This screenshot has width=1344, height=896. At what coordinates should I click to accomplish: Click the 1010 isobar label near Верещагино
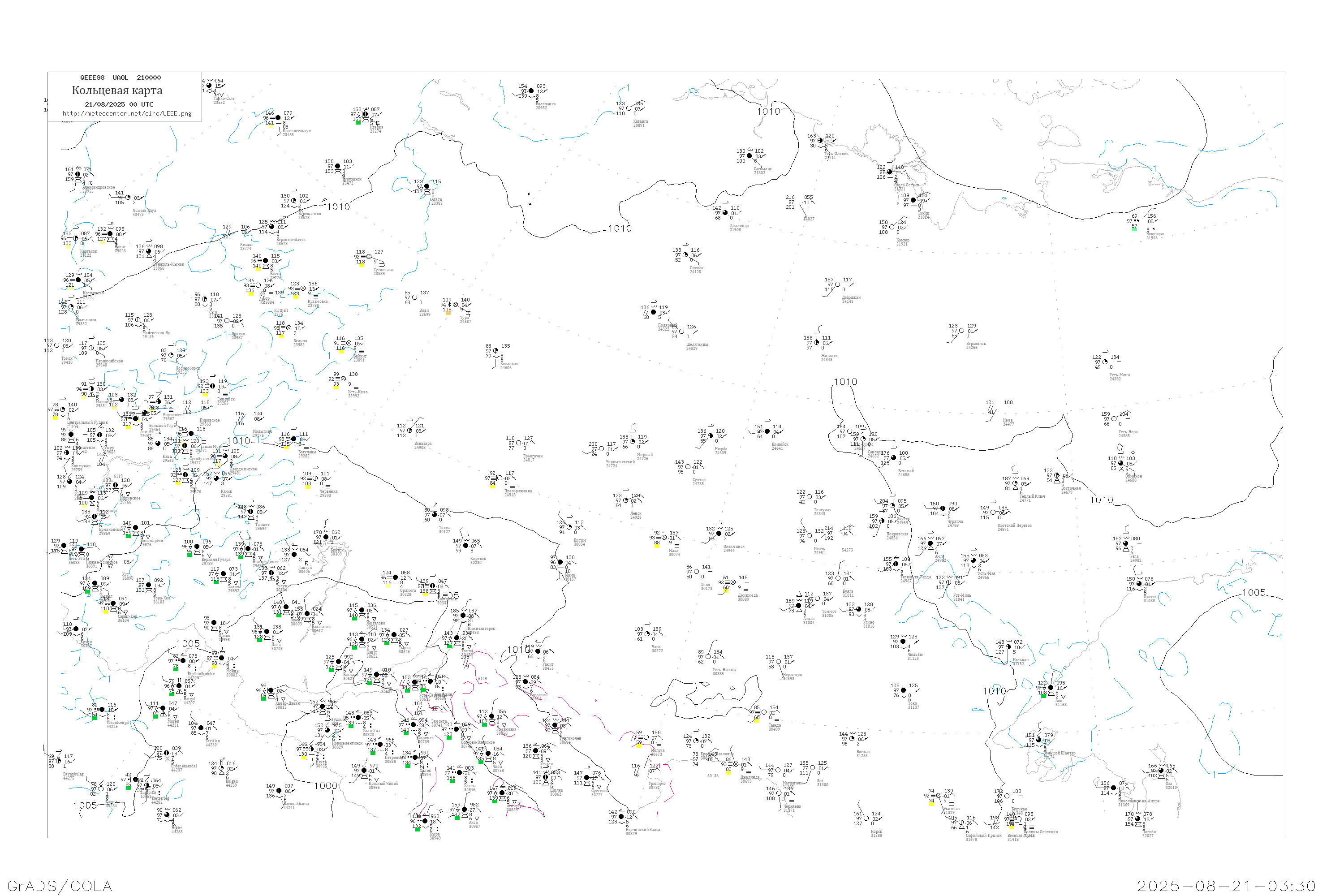pyautogui.click(x=338, y=207)
